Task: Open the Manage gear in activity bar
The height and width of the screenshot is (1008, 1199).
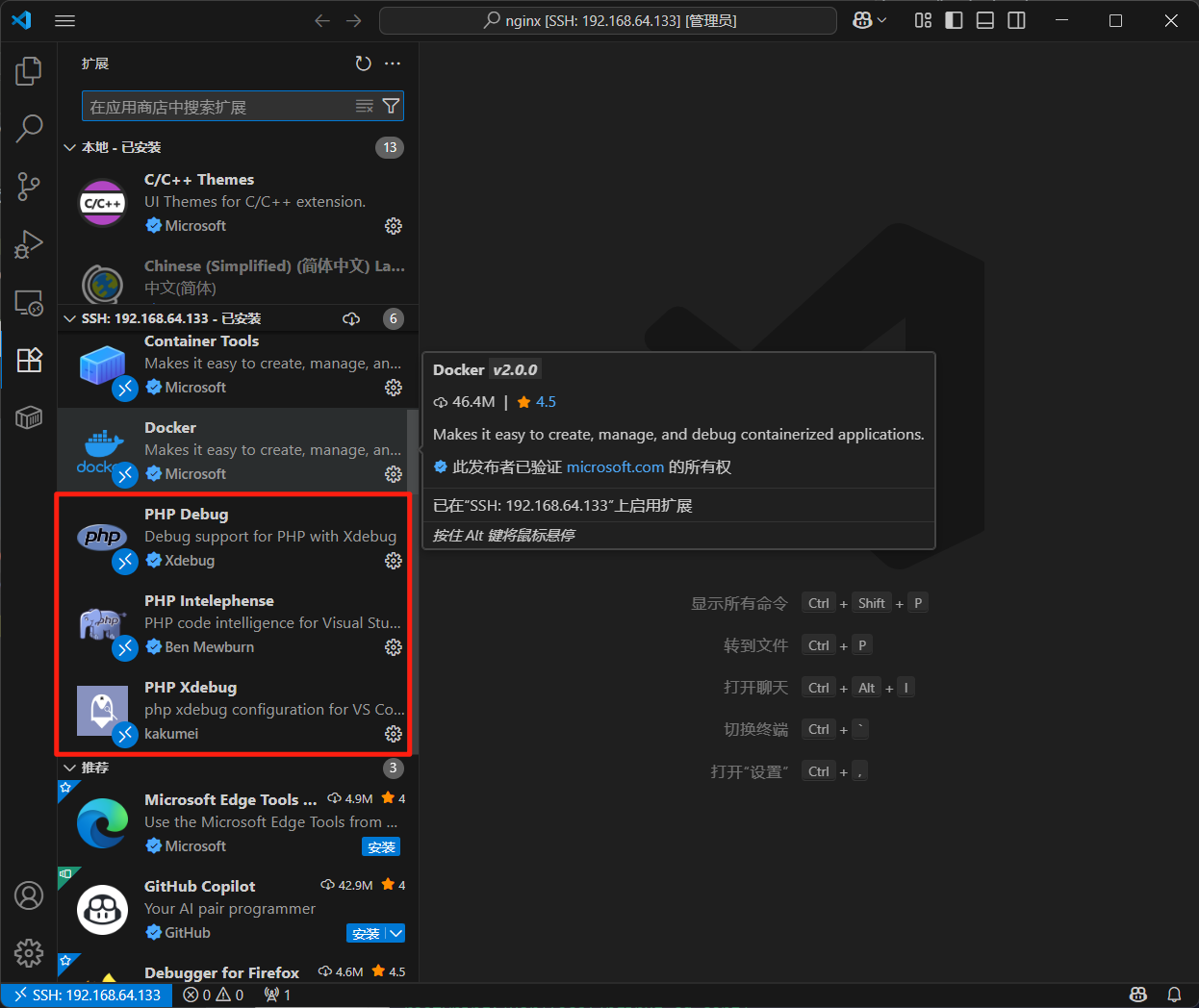Action: coord(29,952)
